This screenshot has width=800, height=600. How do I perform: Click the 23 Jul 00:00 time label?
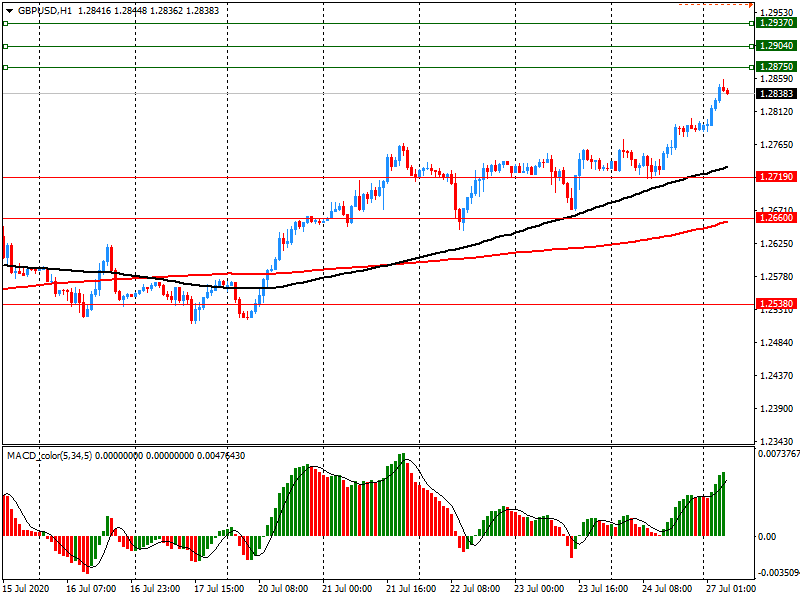pos(539,589)
